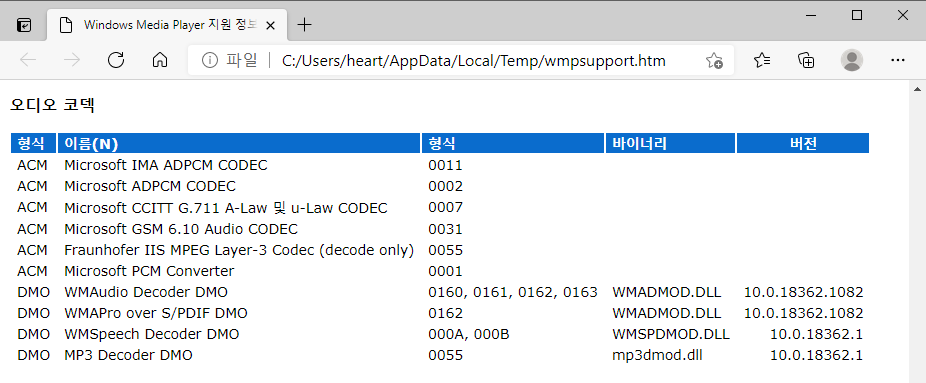Image resolution: width=926 pixels, height=383 pixels.
Task: Click the 바이너리 column header
Action: 670,143
